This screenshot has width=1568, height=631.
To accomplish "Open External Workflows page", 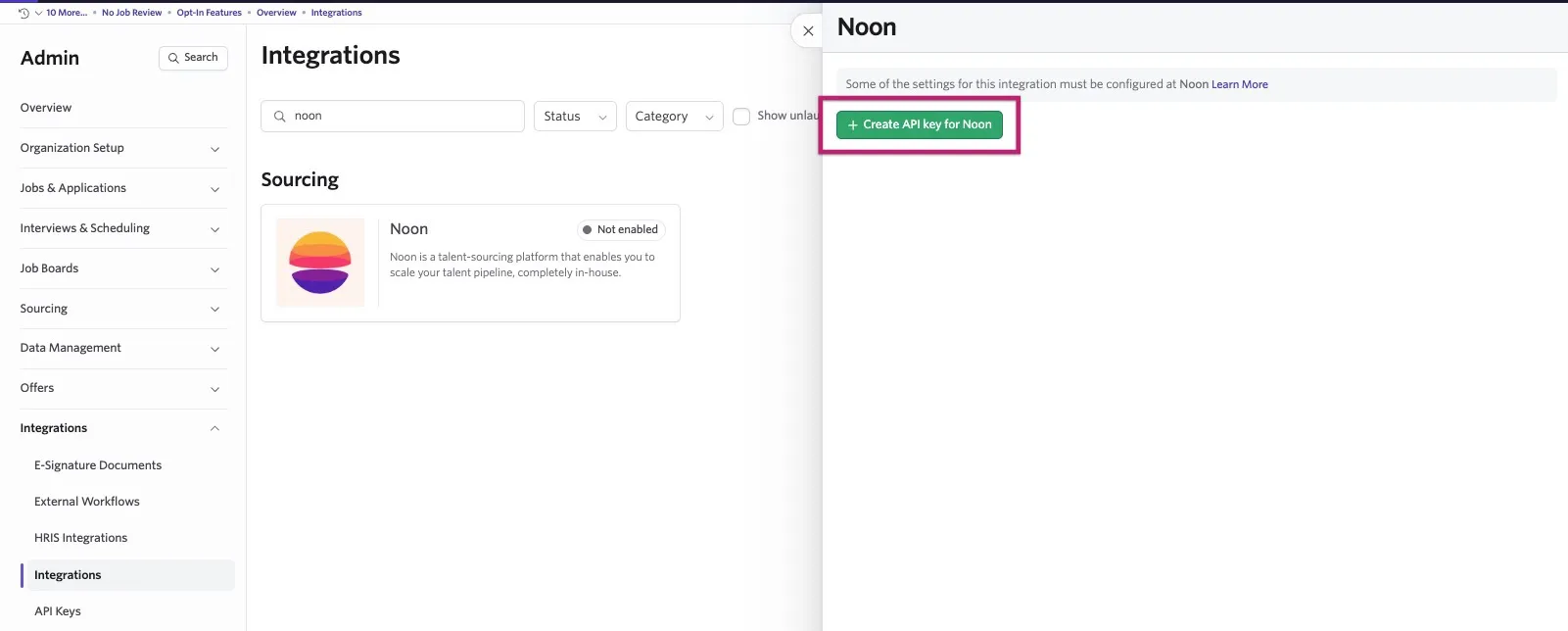I will [87, 502].
